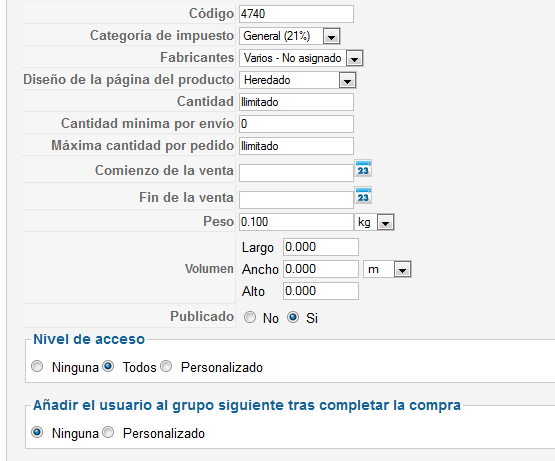This screenshot has height=461, width=555.
Task: Expand the Fabricantes dropdown
Action: [x=301, y=58]
